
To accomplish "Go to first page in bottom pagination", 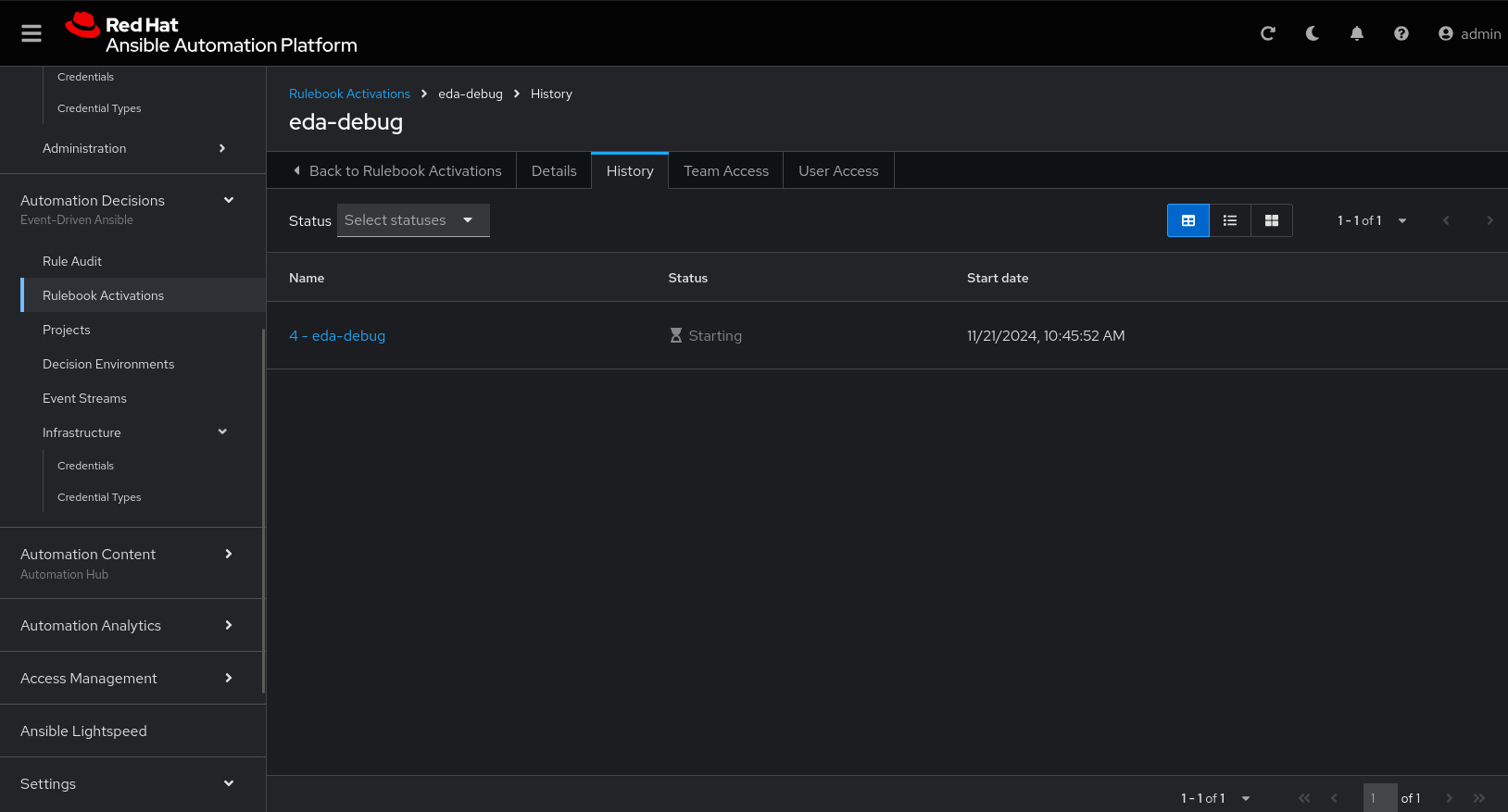I will pos(1304,798).
